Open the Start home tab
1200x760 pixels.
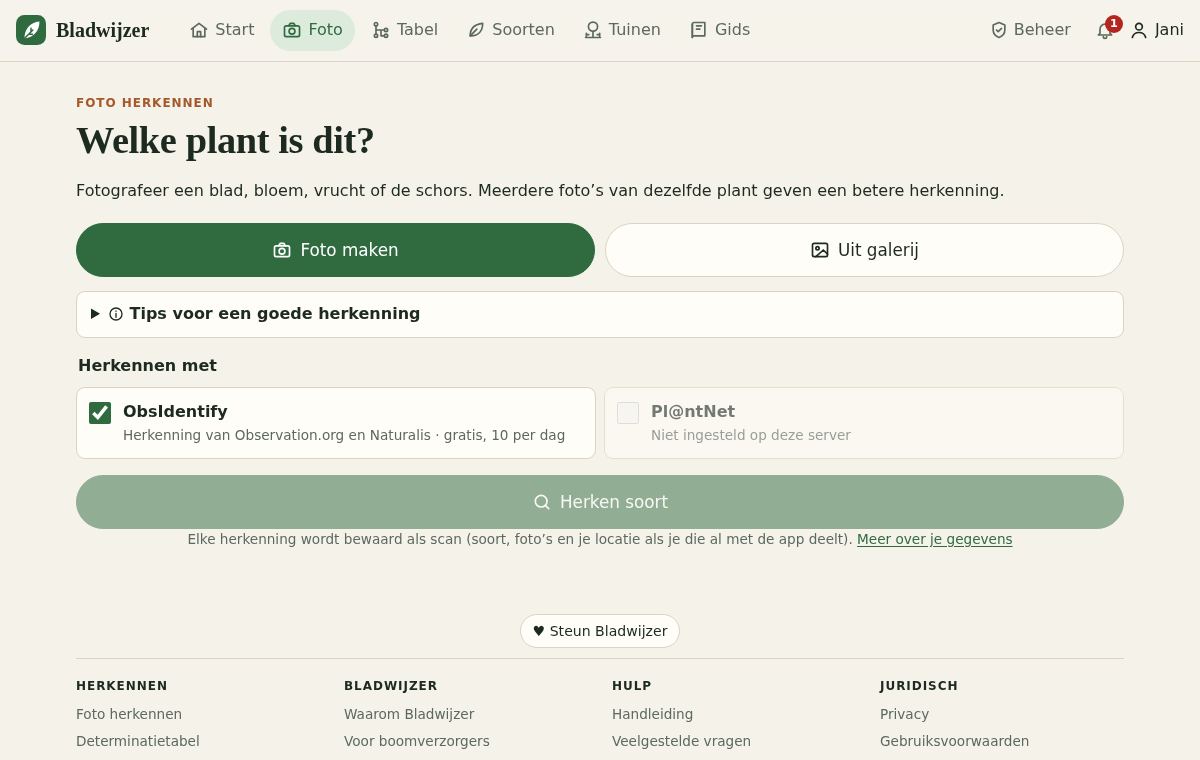[222, 30]
